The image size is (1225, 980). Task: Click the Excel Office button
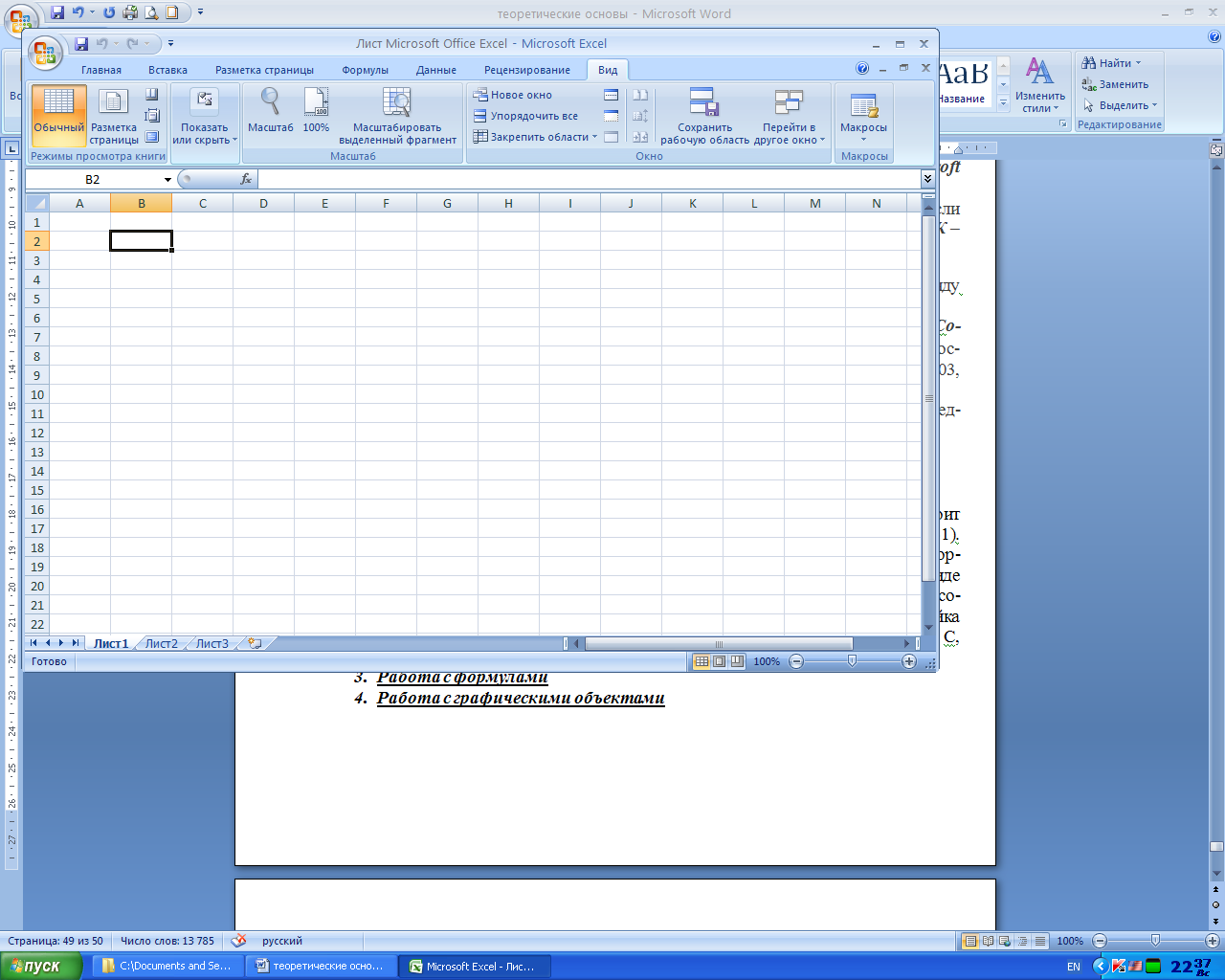(44, 52)
